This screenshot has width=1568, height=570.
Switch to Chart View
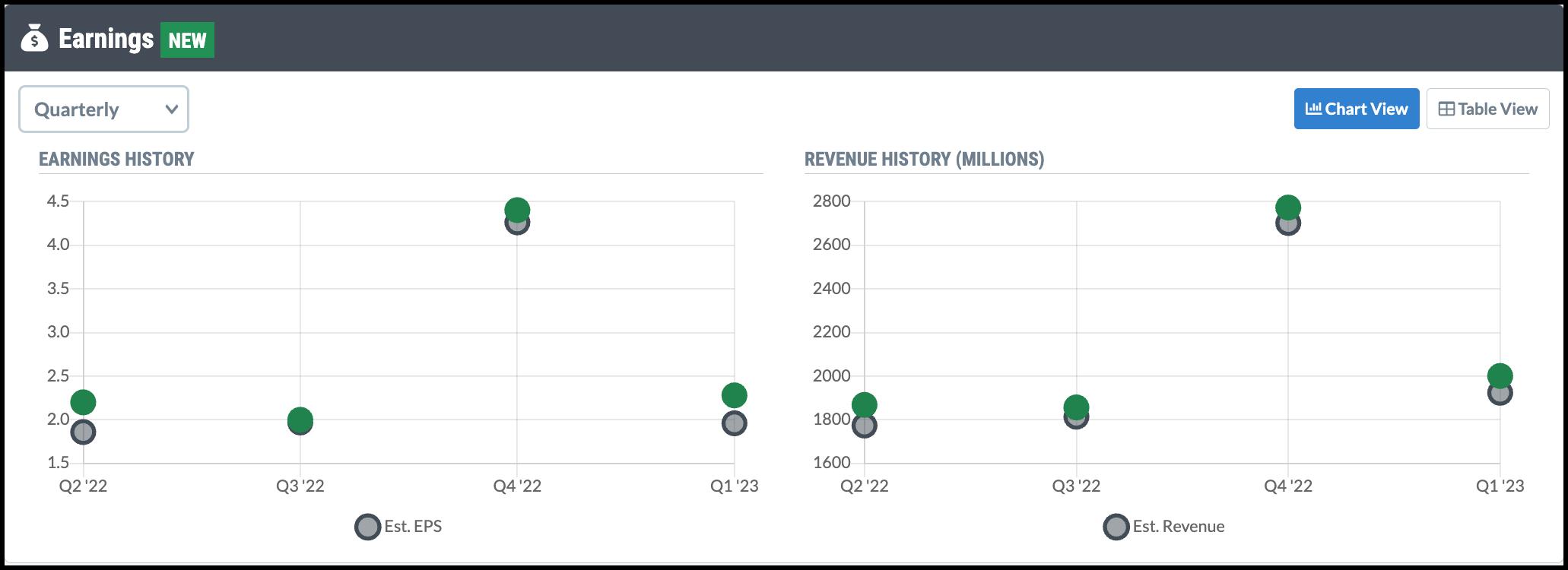1356,109
